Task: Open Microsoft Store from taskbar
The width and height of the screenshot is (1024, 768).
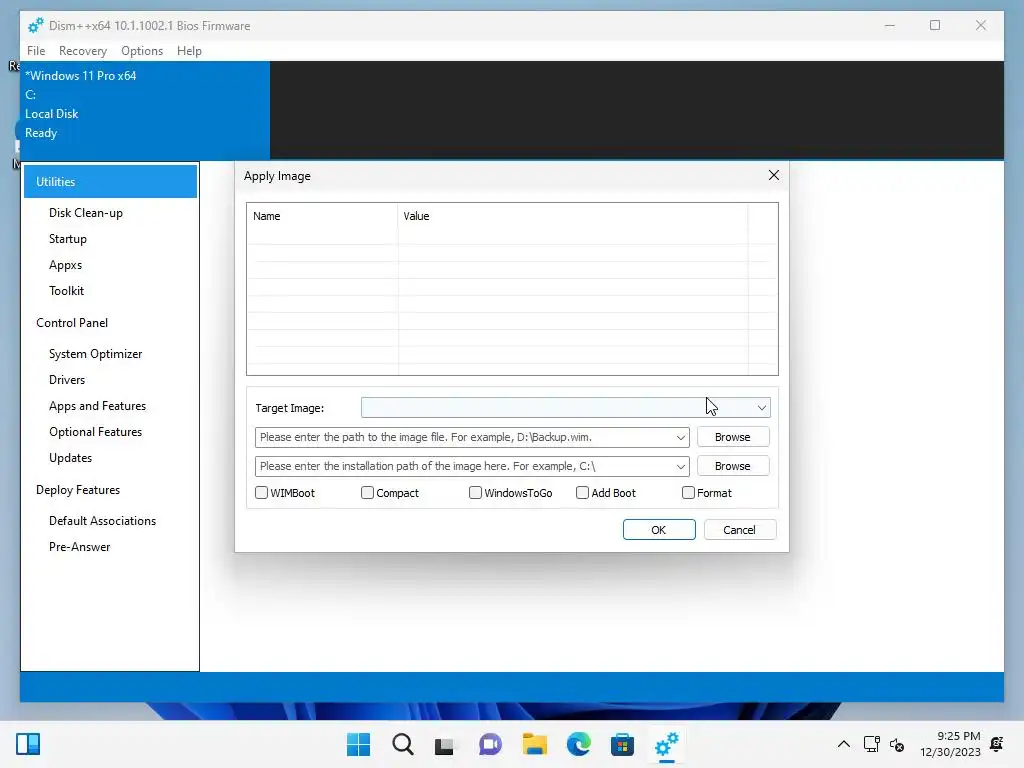Action: (622, 744)
